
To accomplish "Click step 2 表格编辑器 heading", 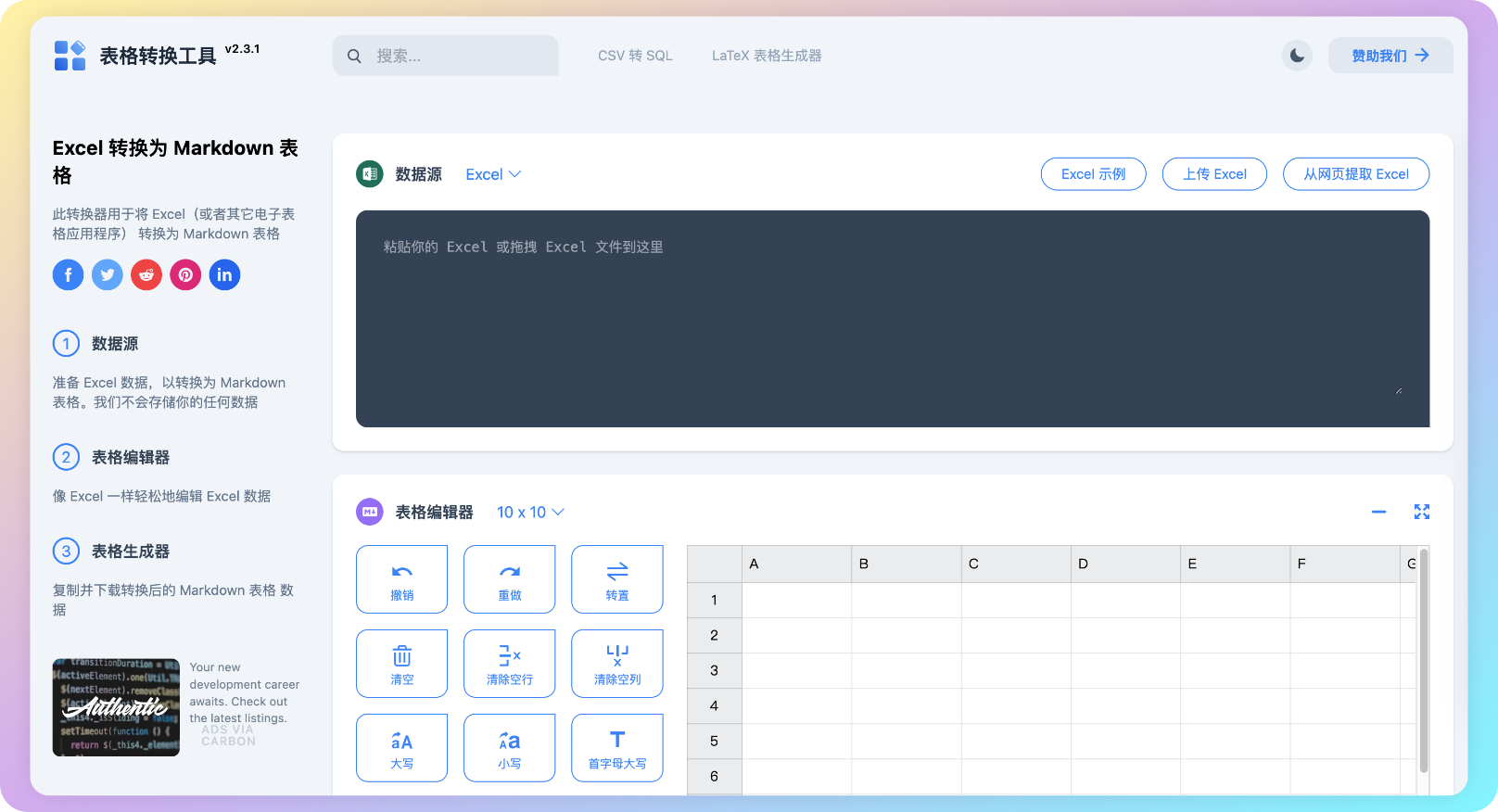I will pyautogui.click(x=131, y=458).
